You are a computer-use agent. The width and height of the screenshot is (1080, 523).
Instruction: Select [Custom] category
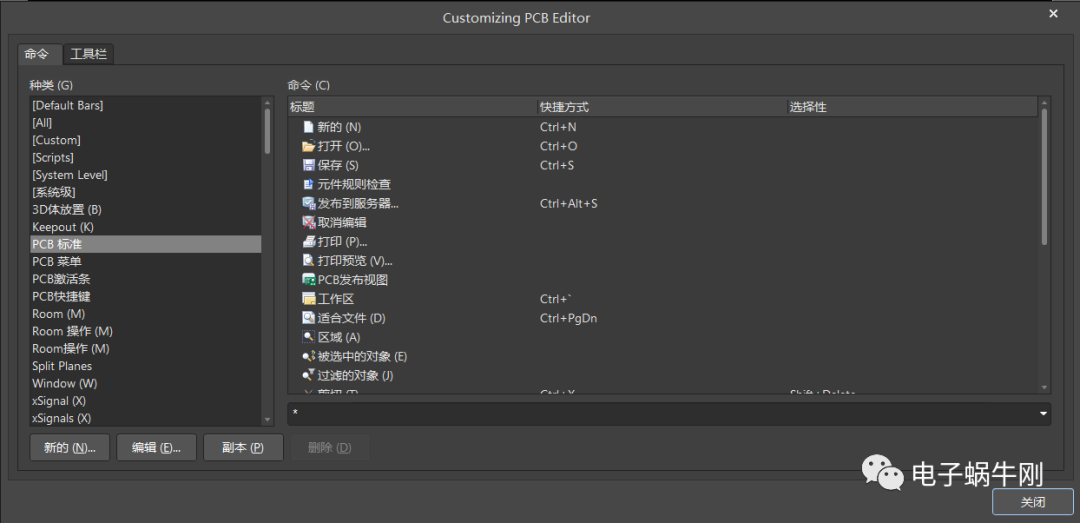tap(145, 140)
